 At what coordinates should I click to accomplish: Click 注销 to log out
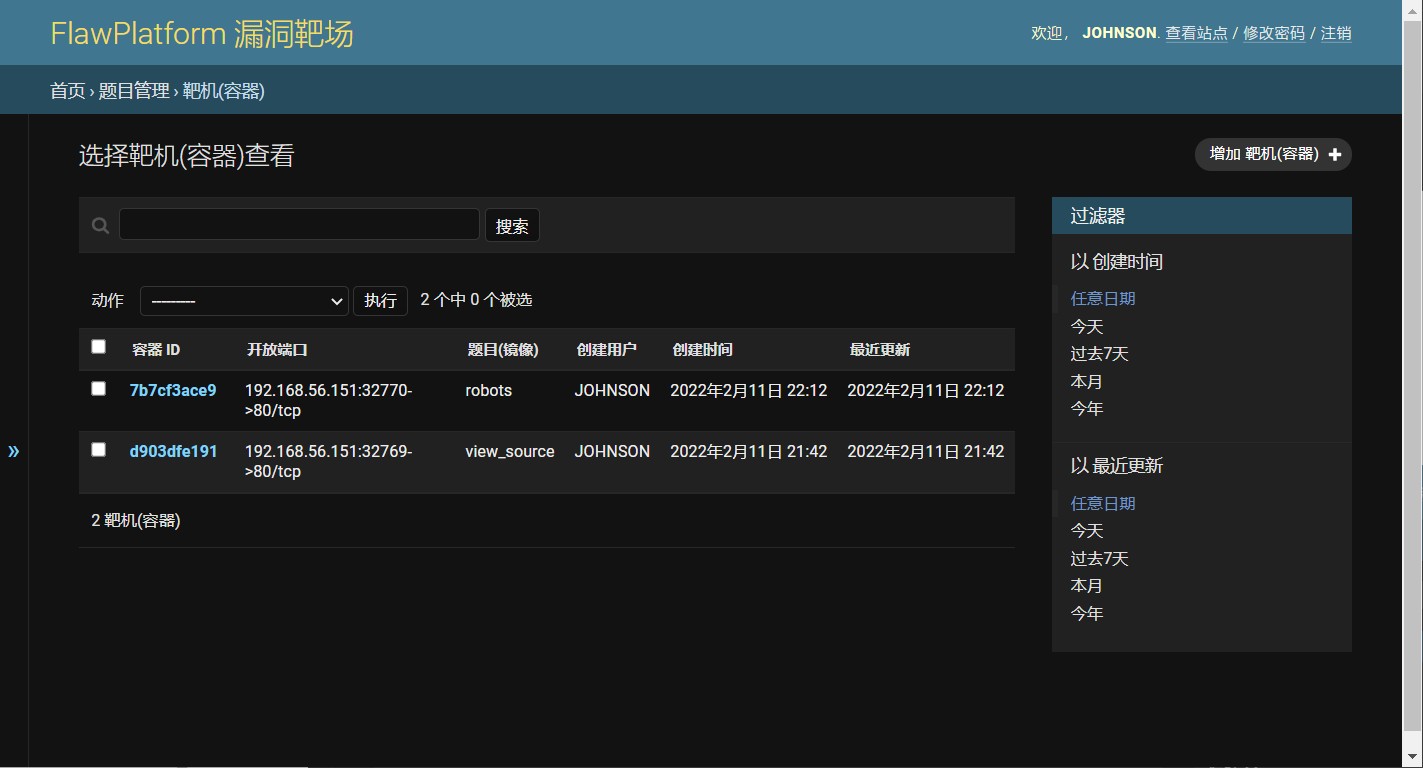click(x=1336, y=33)
